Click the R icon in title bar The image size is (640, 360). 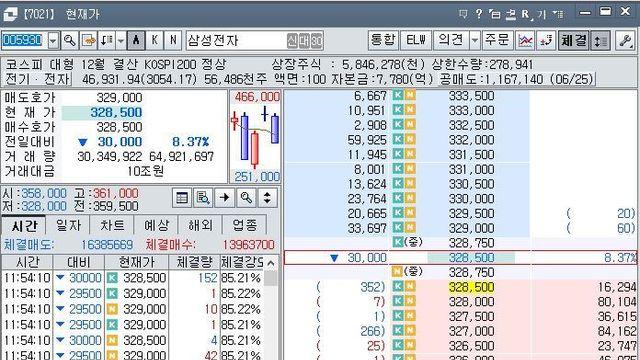(527, 15)
